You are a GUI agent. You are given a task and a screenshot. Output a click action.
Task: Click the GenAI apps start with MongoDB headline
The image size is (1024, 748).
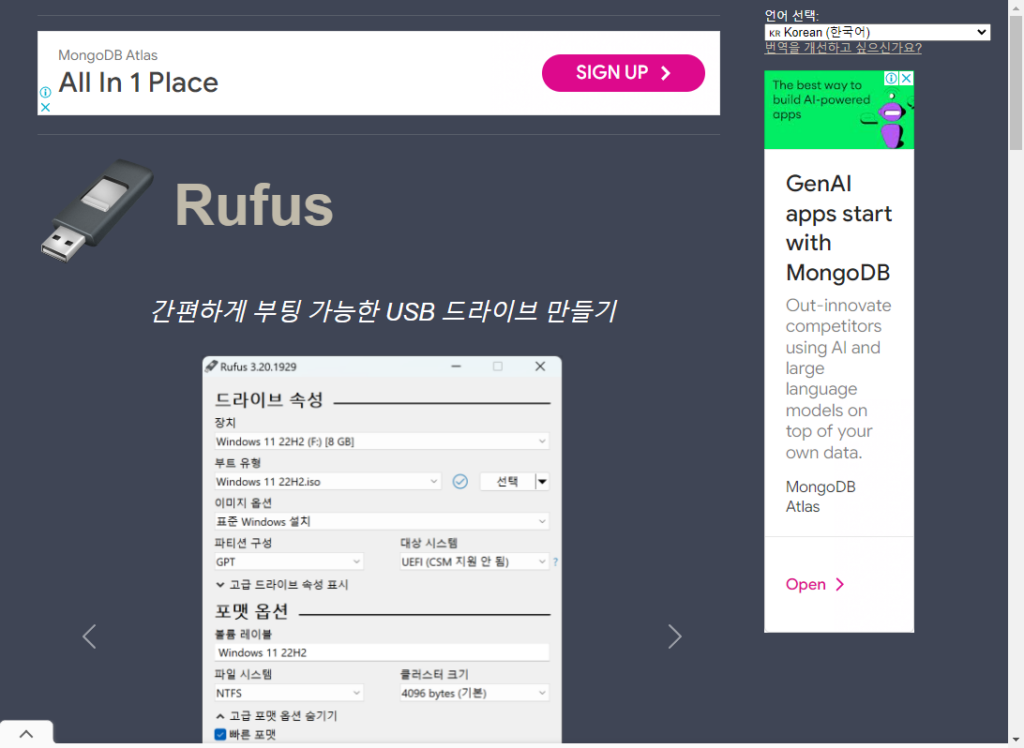tap(839, 227)
